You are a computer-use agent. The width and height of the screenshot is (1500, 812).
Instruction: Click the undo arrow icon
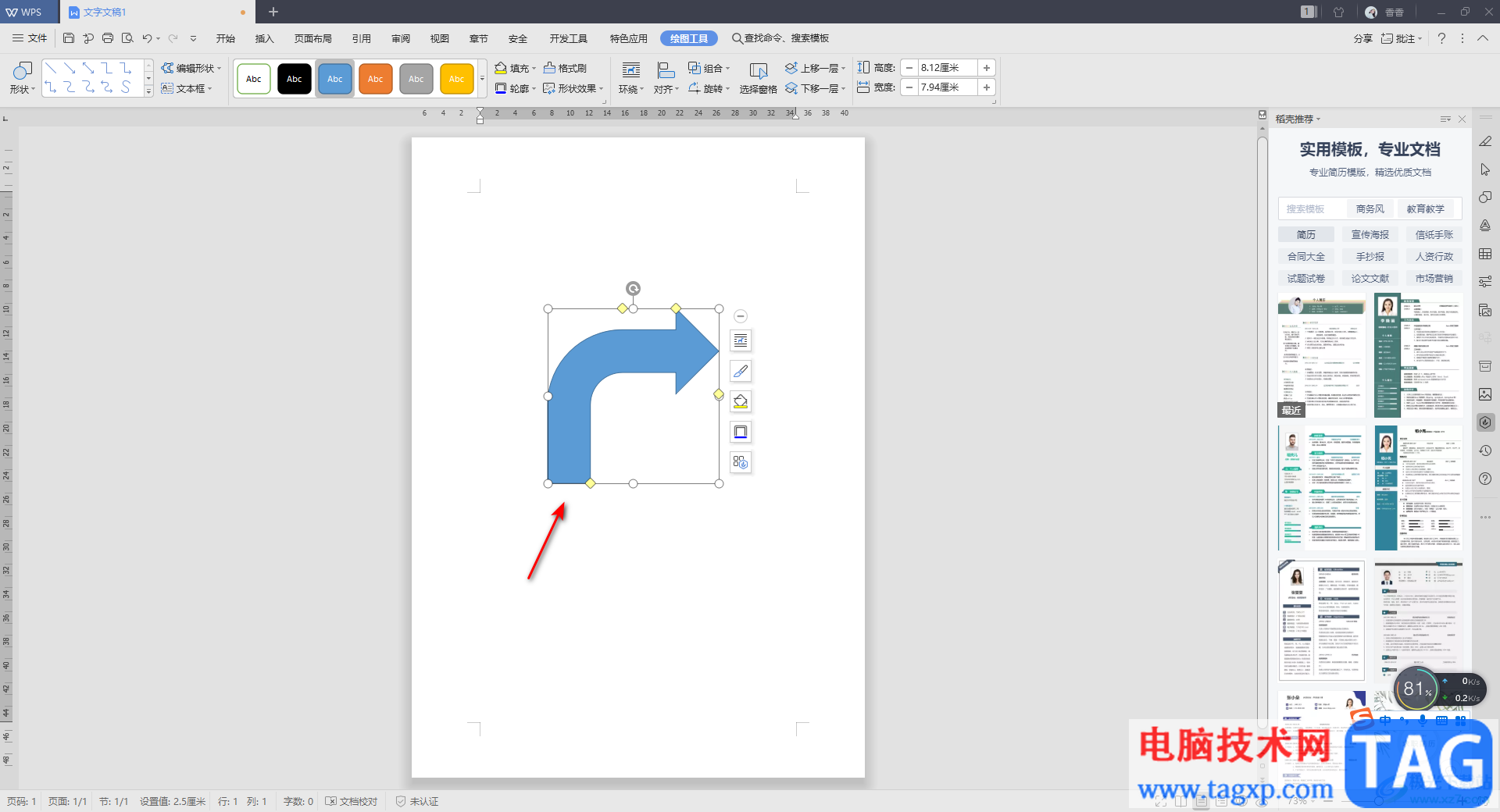pos(147,38)
